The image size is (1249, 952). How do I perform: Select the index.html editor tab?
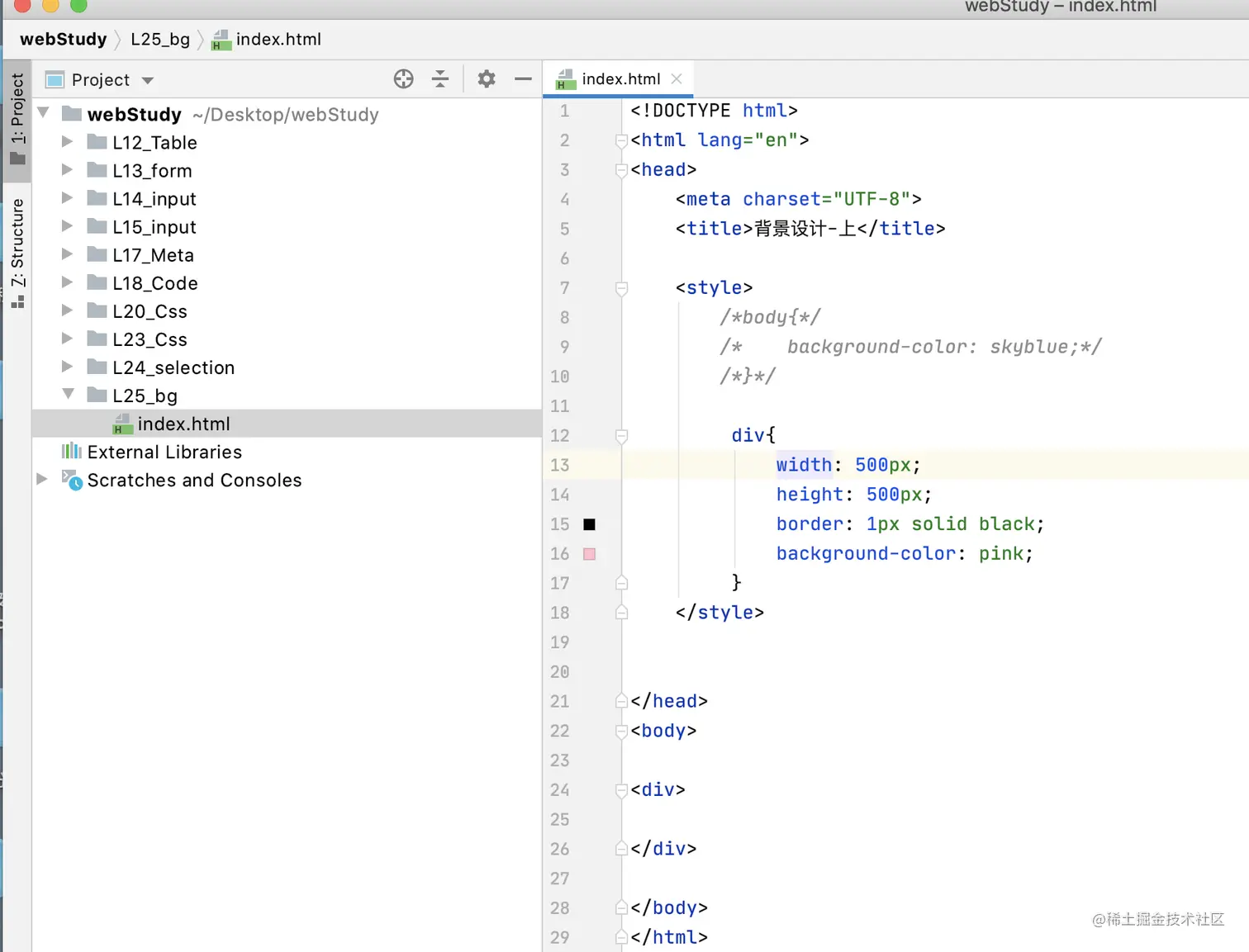(620, 79)
